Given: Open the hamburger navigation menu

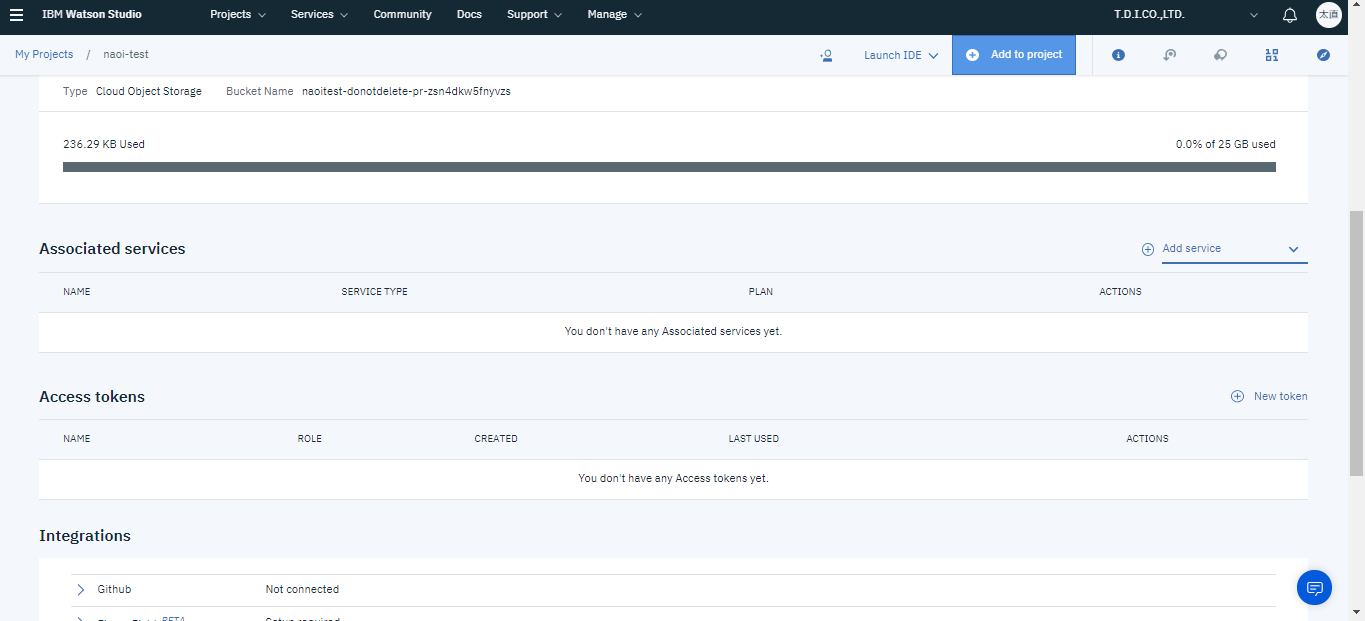Looking at the screenshot, I should [x=16, y=15].
